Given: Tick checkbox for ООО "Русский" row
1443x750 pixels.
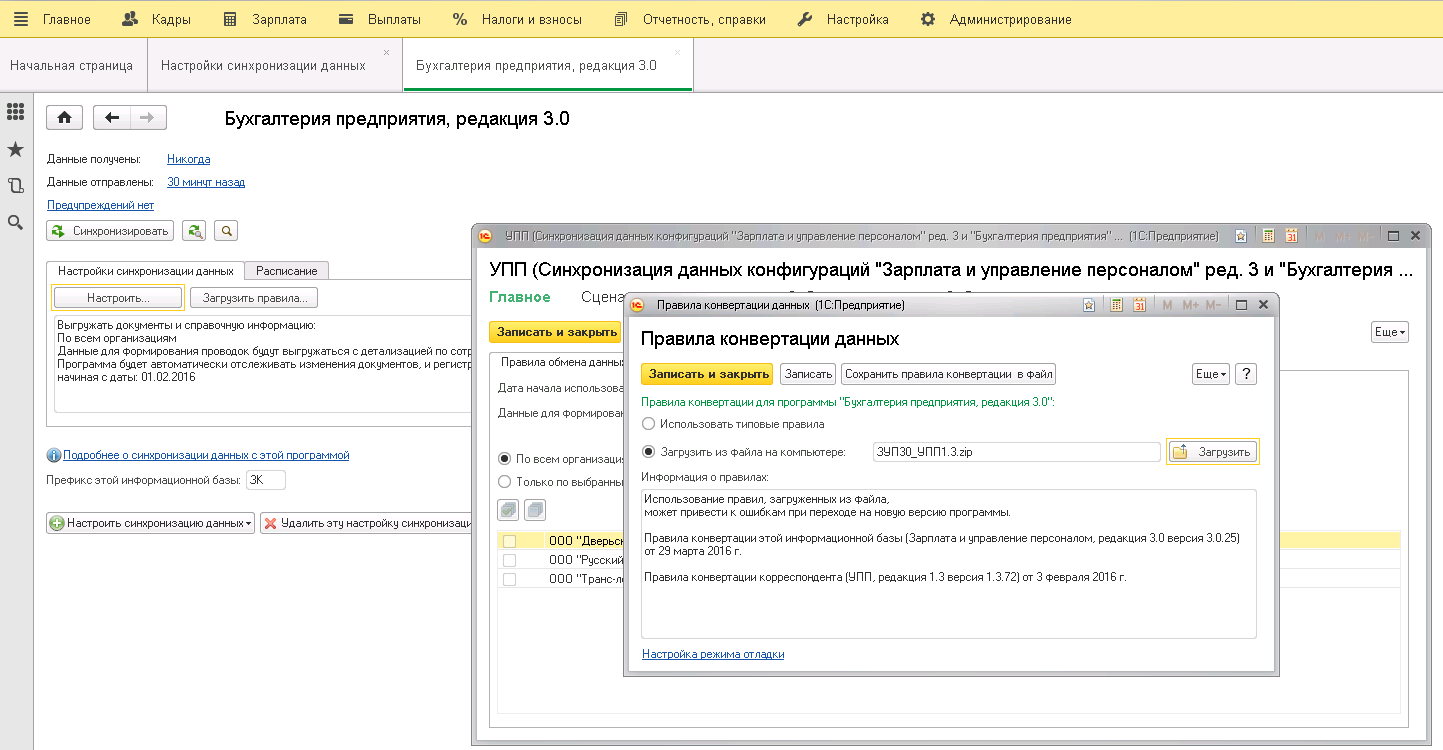Looking at the screenshot, I should pyautogui.click(x=510, y=560).
